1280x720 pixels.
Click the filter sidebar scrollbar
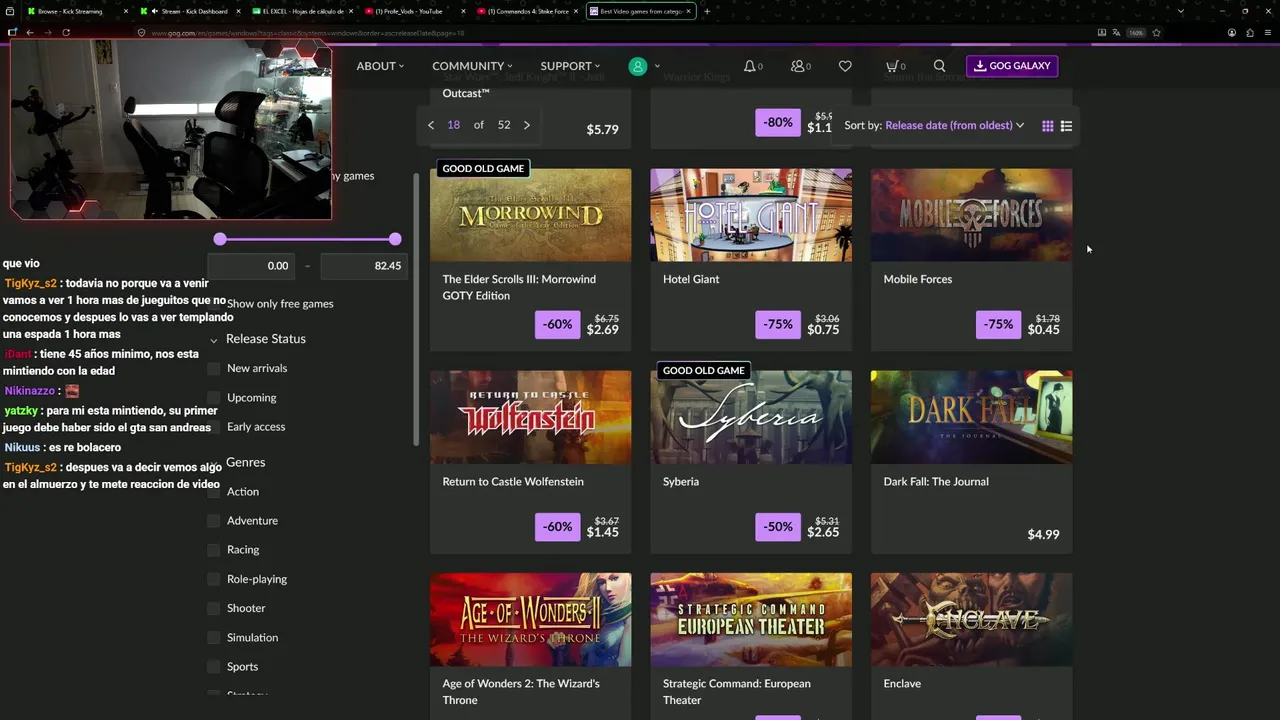[416, 310]
